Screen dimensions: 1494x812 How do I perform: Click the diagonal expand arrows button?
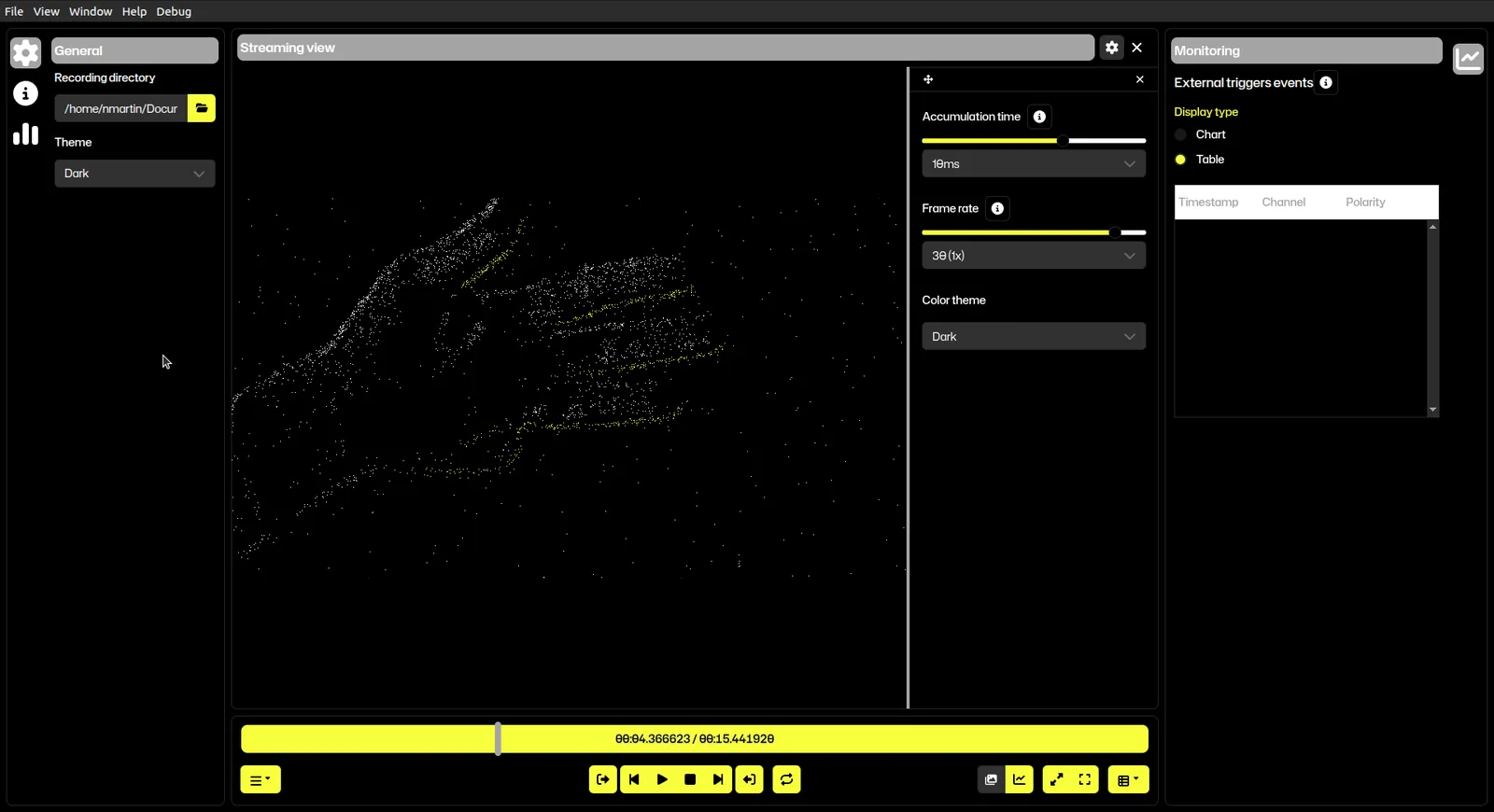point(1056,779)
